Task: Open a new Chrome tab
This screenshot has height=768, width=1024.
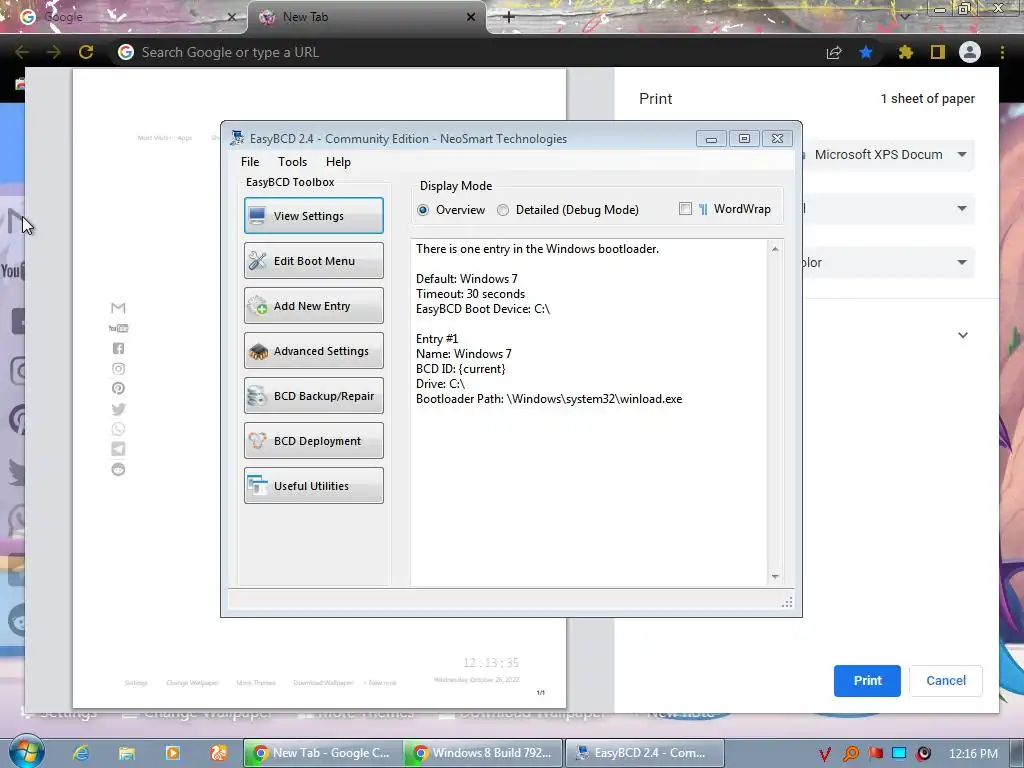Action: [509, 17]
